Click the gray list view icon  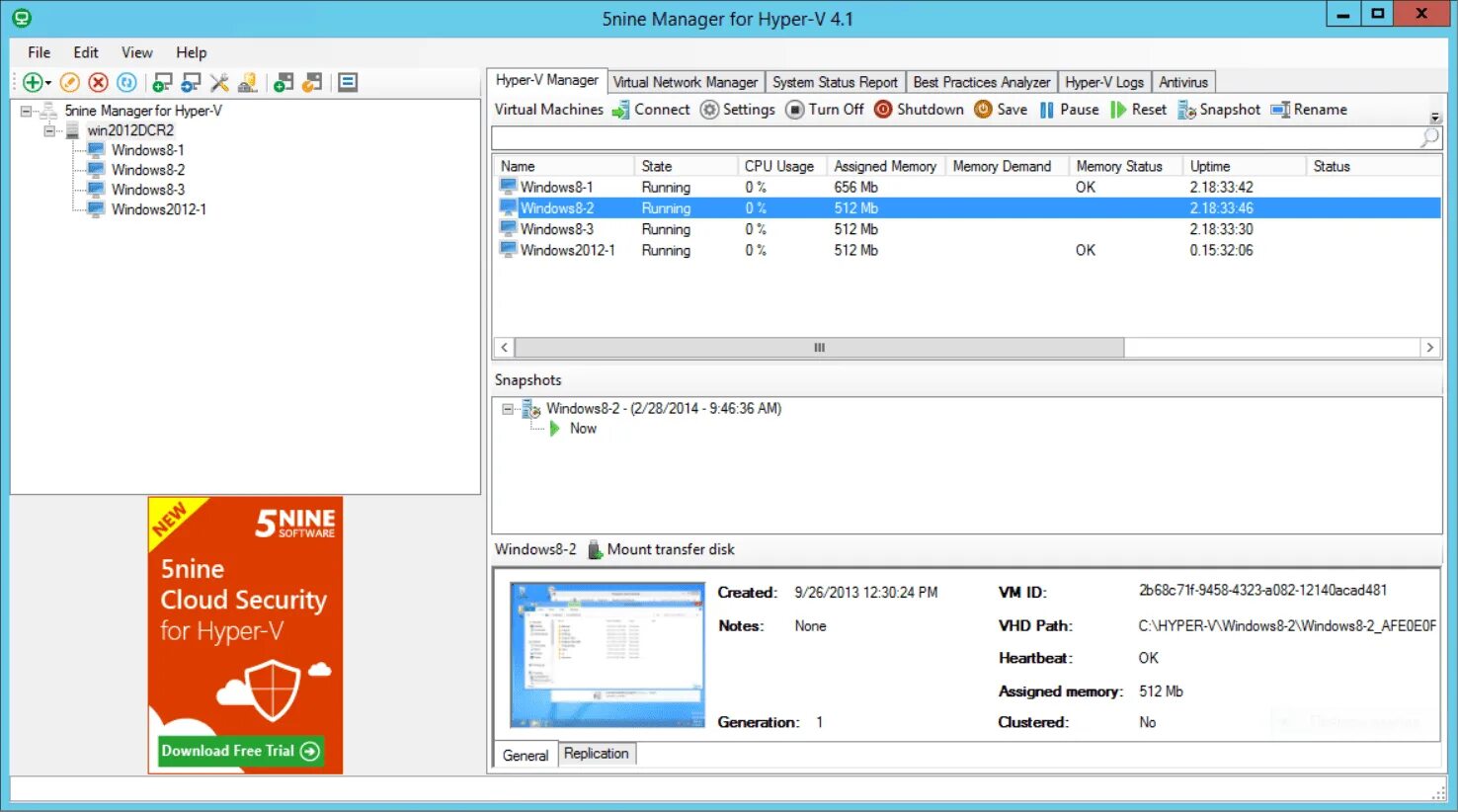(x=348, y=83)
